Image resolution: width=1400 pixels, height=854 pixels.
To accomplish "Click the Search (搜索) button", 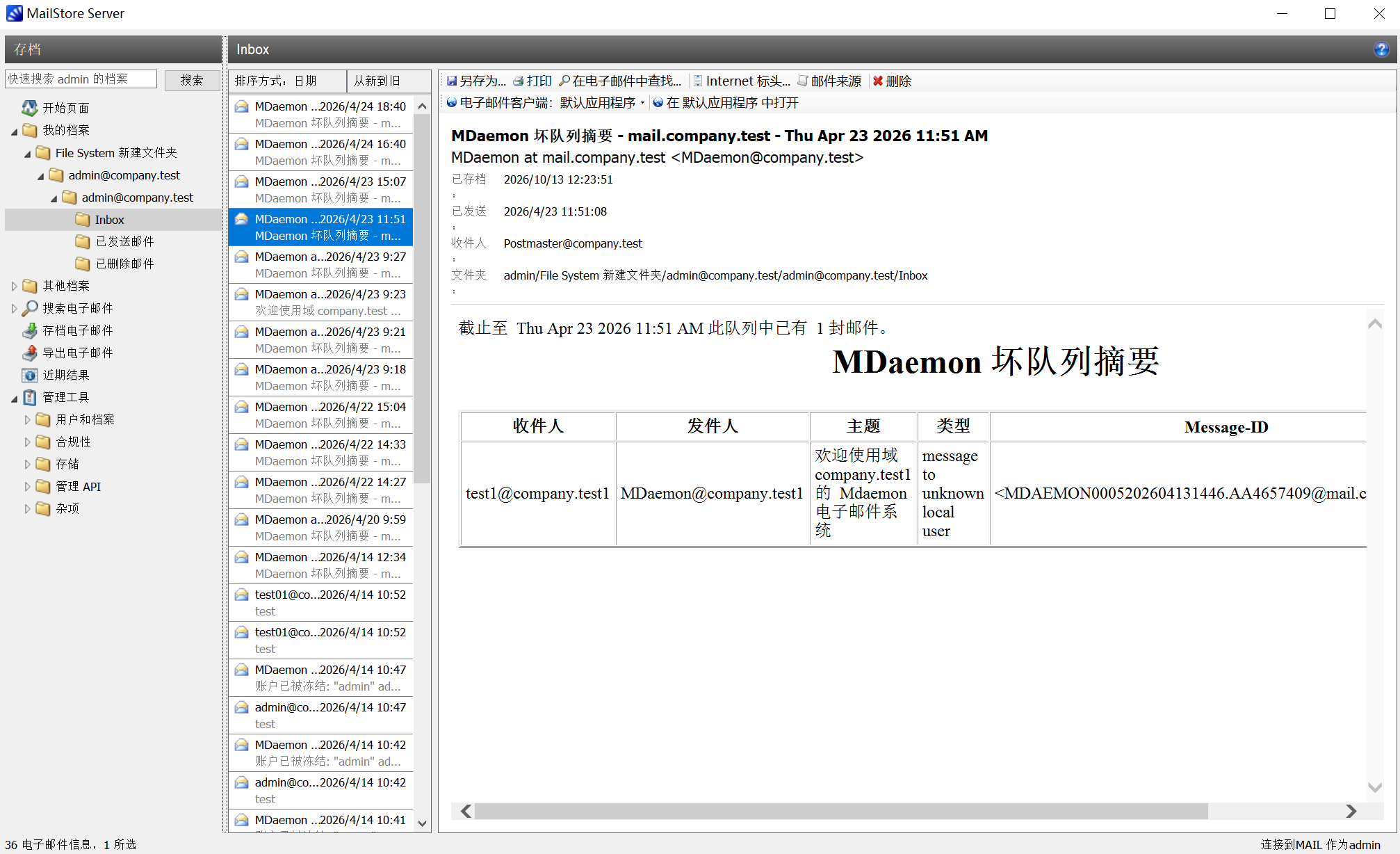I will coord(192,80).
